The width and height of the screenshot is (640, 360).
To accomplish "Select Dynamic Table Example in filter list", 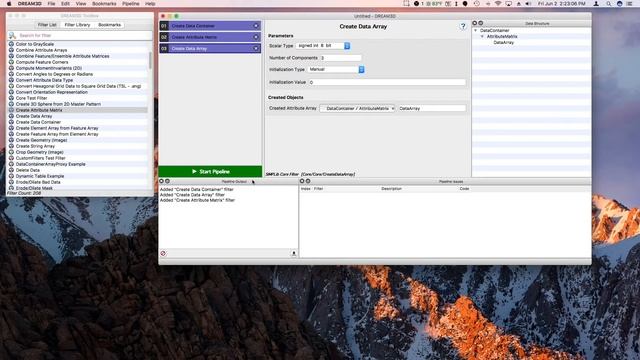I will tap(78, 176).
